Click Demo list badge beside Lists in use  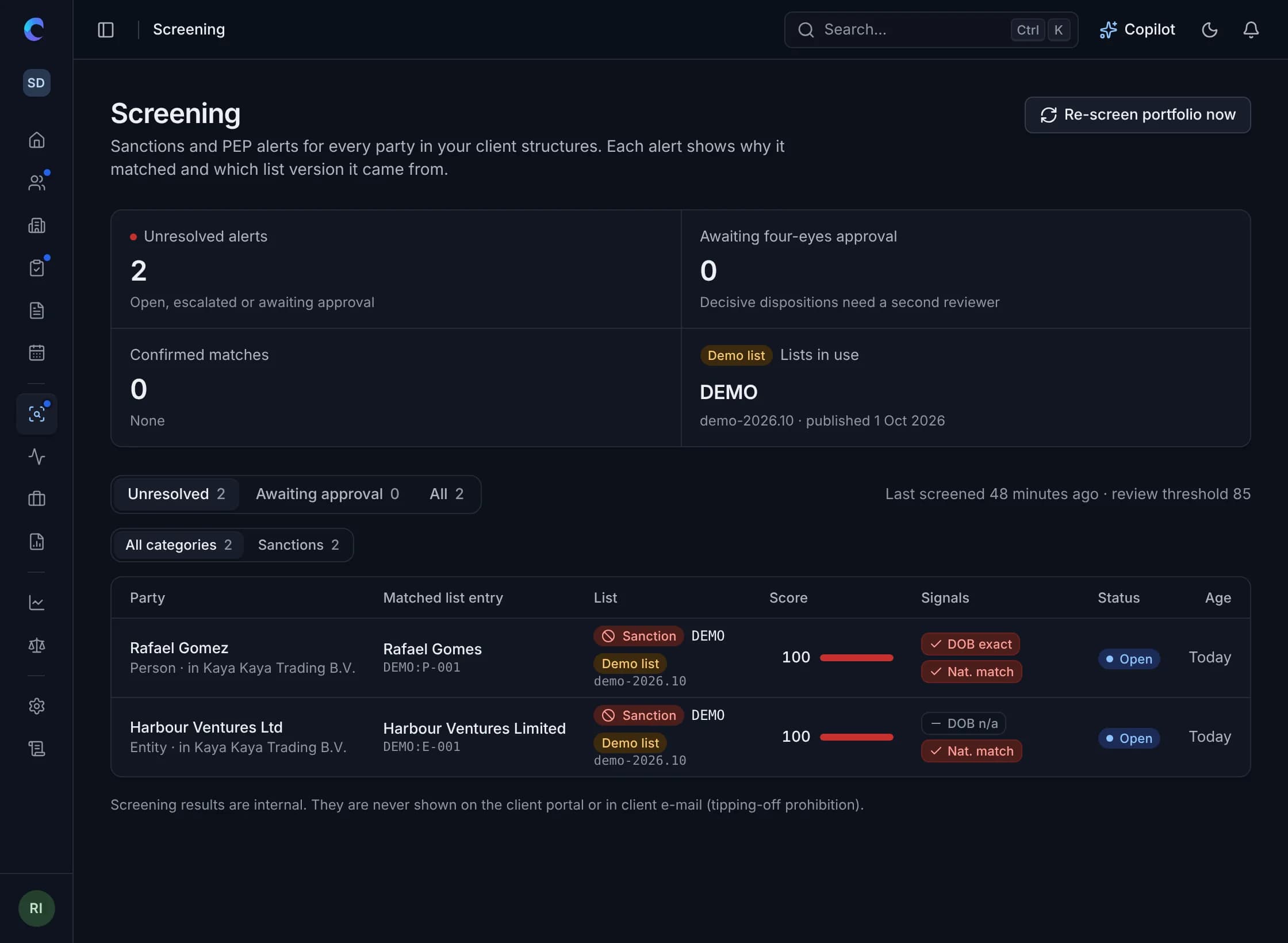736,355
